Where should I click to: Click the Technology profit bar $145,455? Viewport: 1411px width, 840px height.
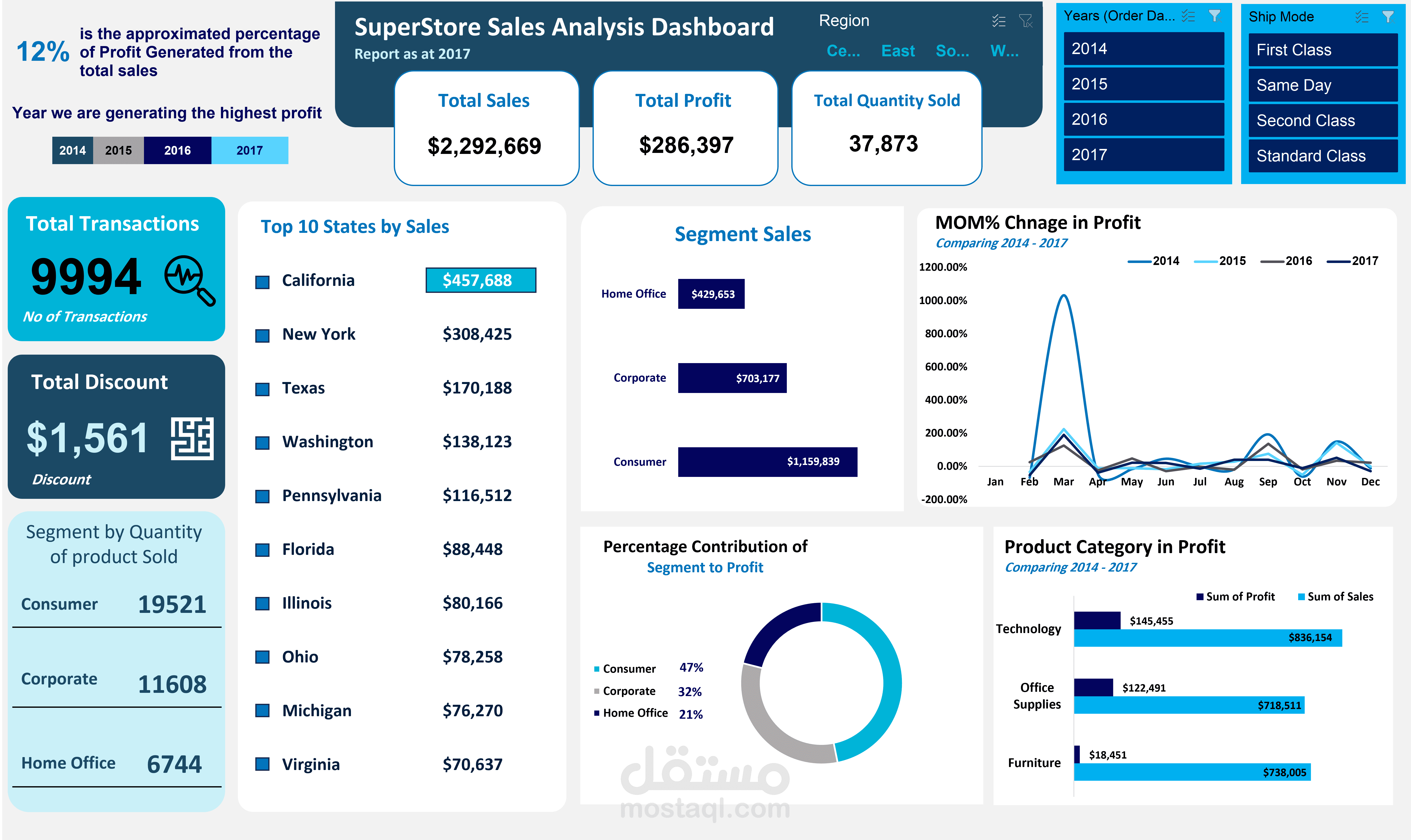pos(1097,620)
